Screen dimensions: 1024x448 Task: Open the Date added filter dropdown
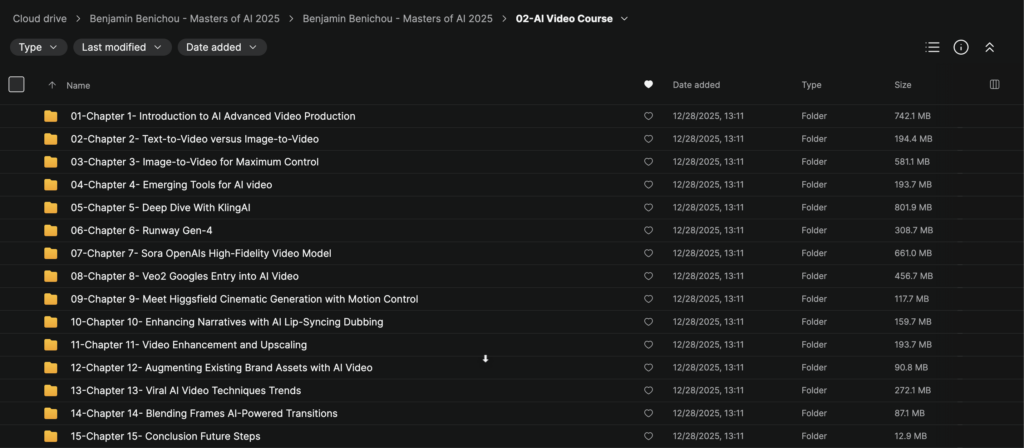[222, 47]
